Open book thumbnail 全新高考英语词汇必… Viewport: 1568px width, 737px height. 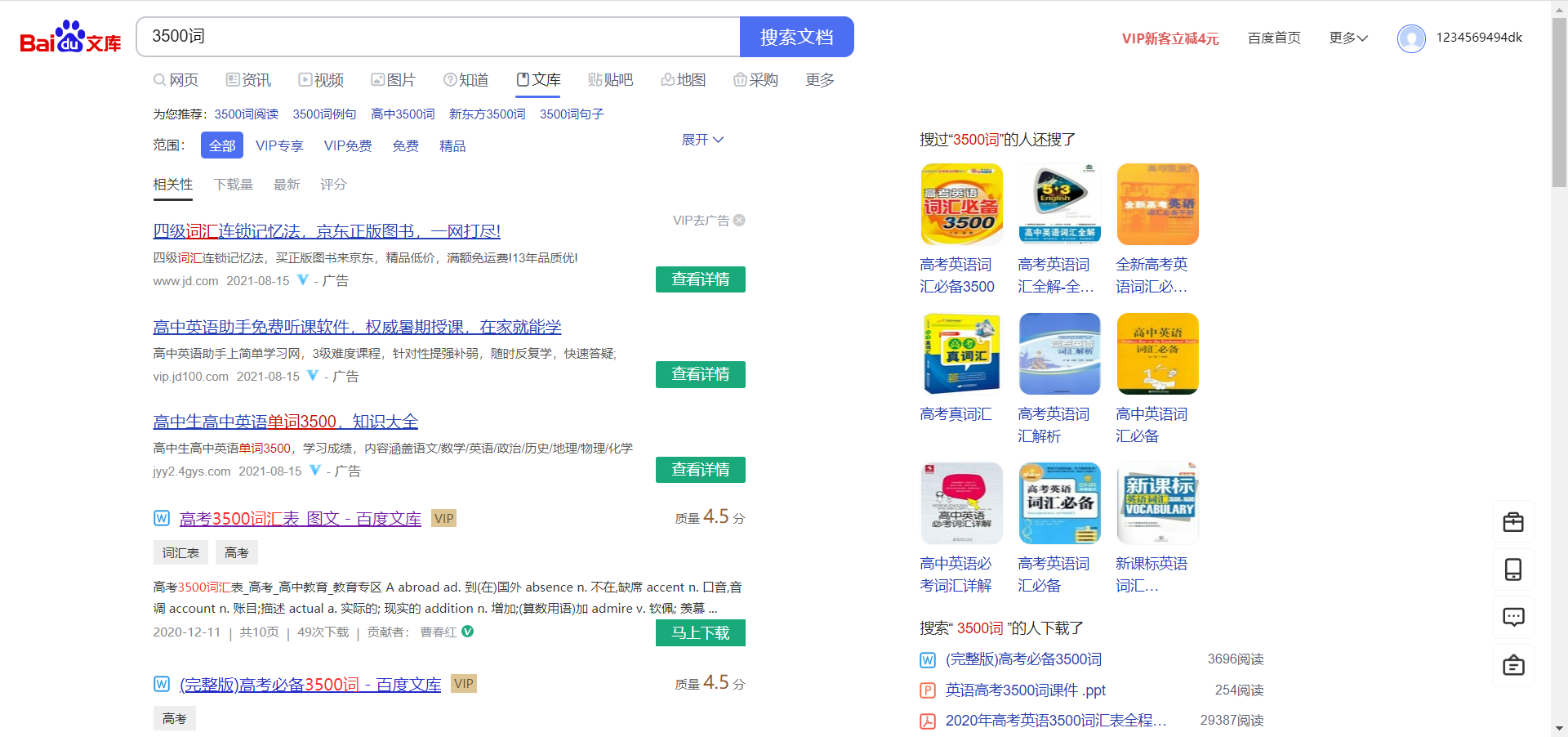tap(1158, 204)
